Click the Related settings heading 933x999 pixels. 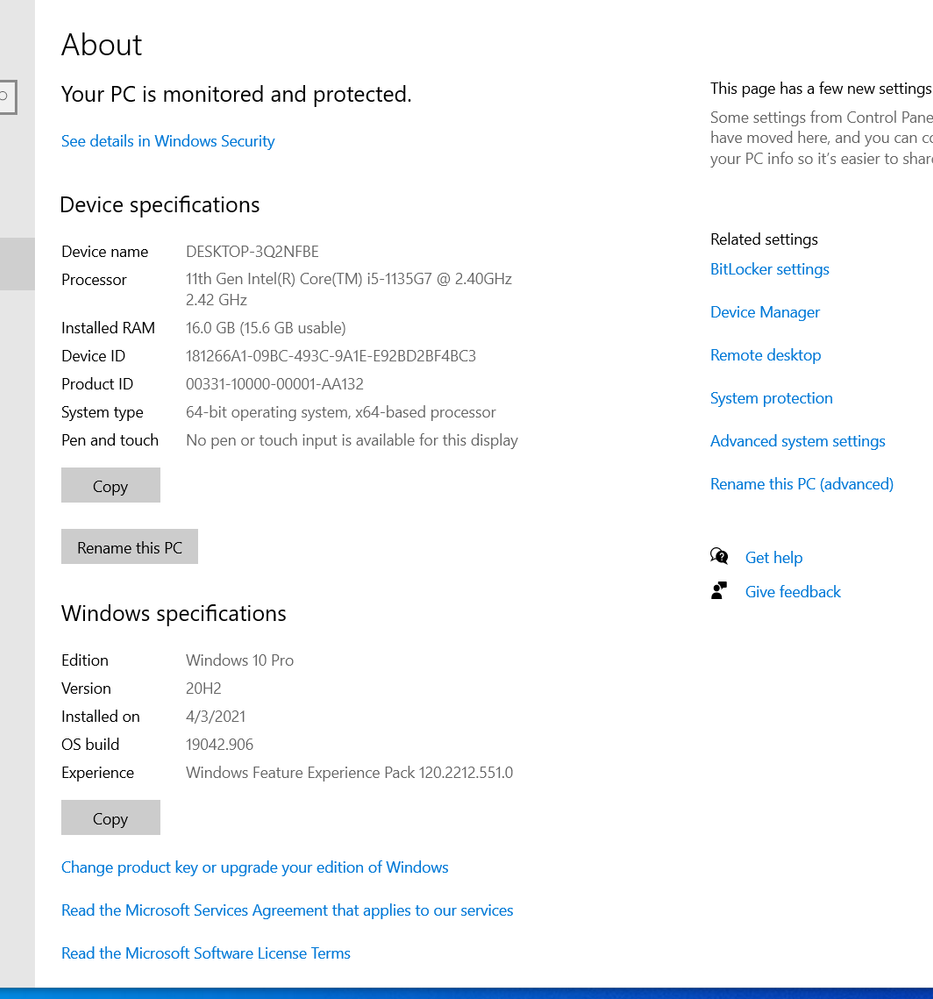(x=764, y=240)
